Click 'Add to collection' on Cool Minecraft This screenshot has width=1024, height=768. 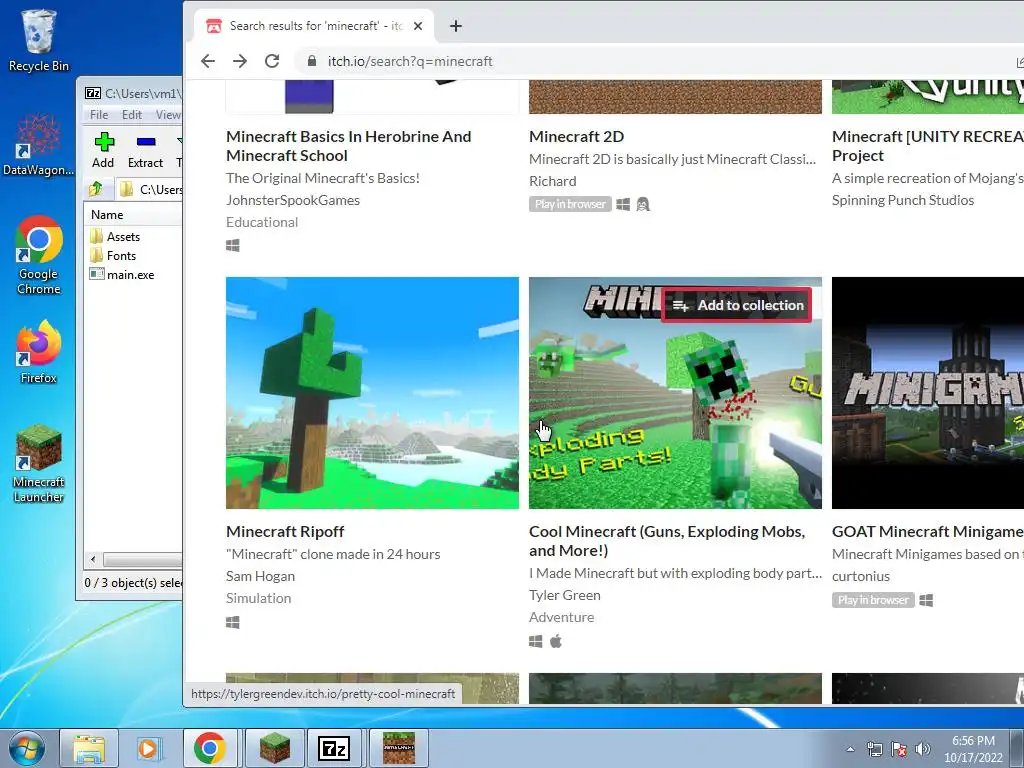(x=737, y=305)
